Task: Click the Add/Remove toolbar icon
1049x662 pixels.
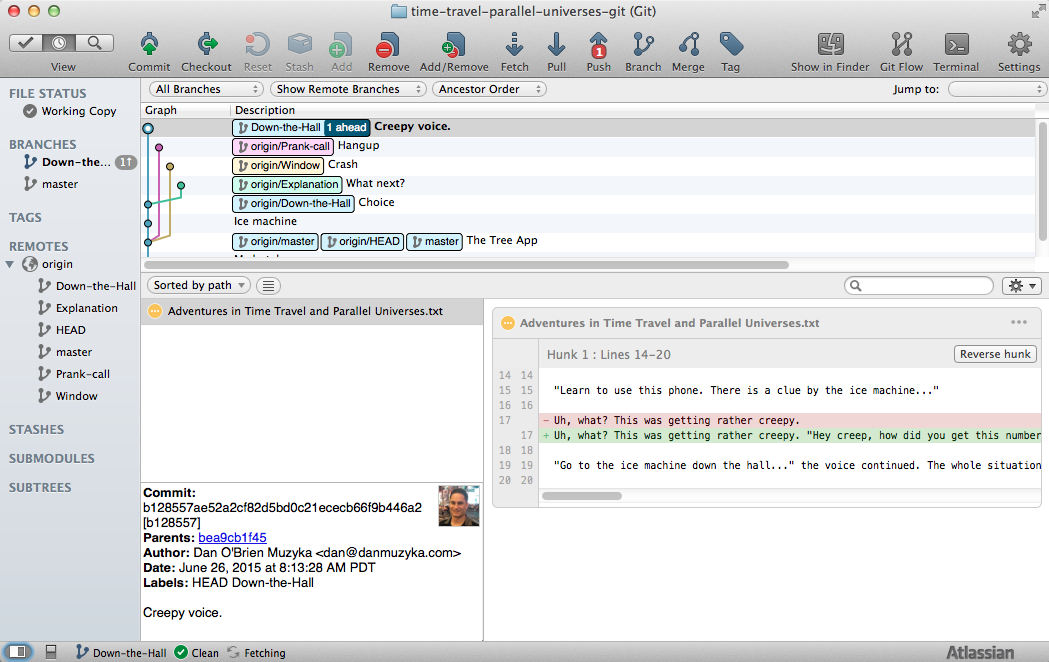Action: click(454, 45)
